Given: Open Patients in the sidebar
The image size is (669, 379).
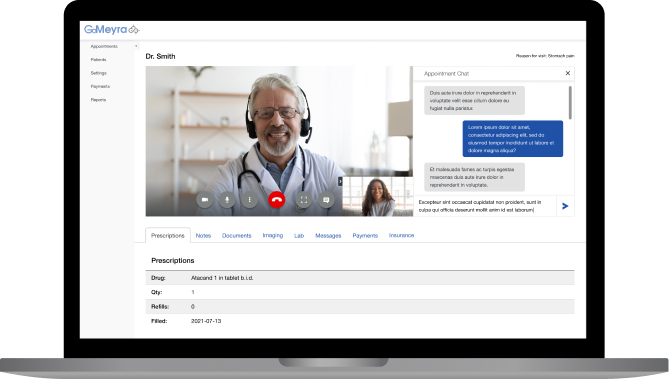Looking at the screenshot, I should (99, 60).
